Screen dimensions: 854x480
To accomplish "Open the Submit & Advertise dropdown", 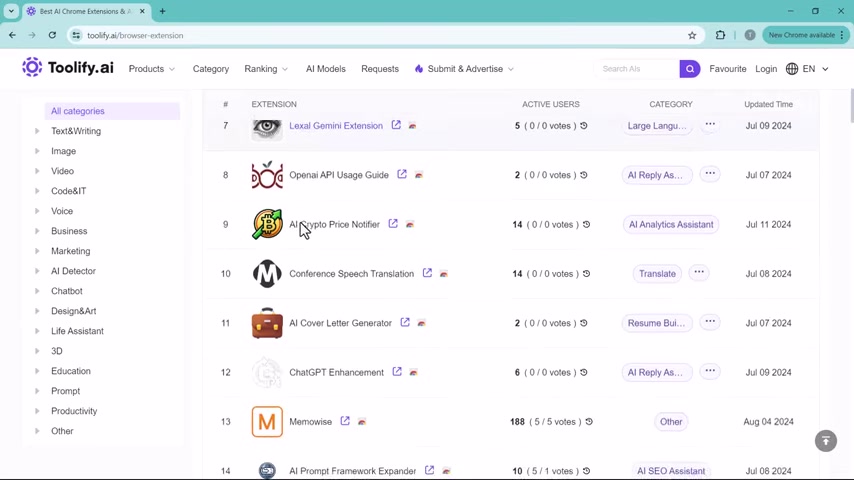I will pyautogui.click(x=465, y=69).
